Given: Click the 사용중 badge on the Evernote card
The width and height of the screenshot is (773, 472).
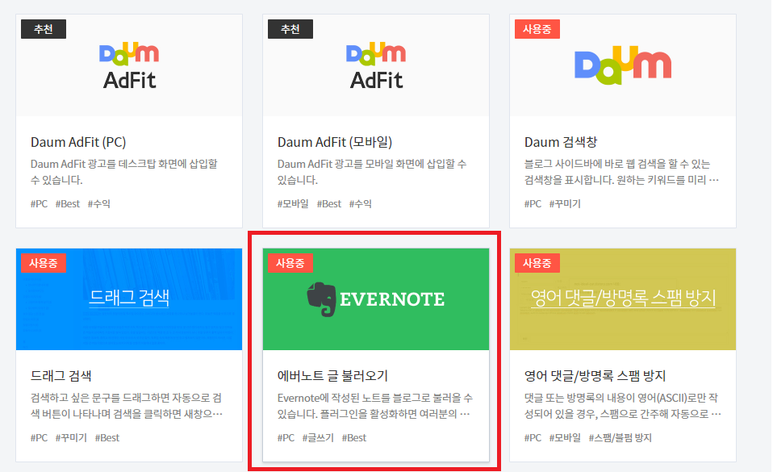Looking at the screenshot, I should [x=290, y=263].
